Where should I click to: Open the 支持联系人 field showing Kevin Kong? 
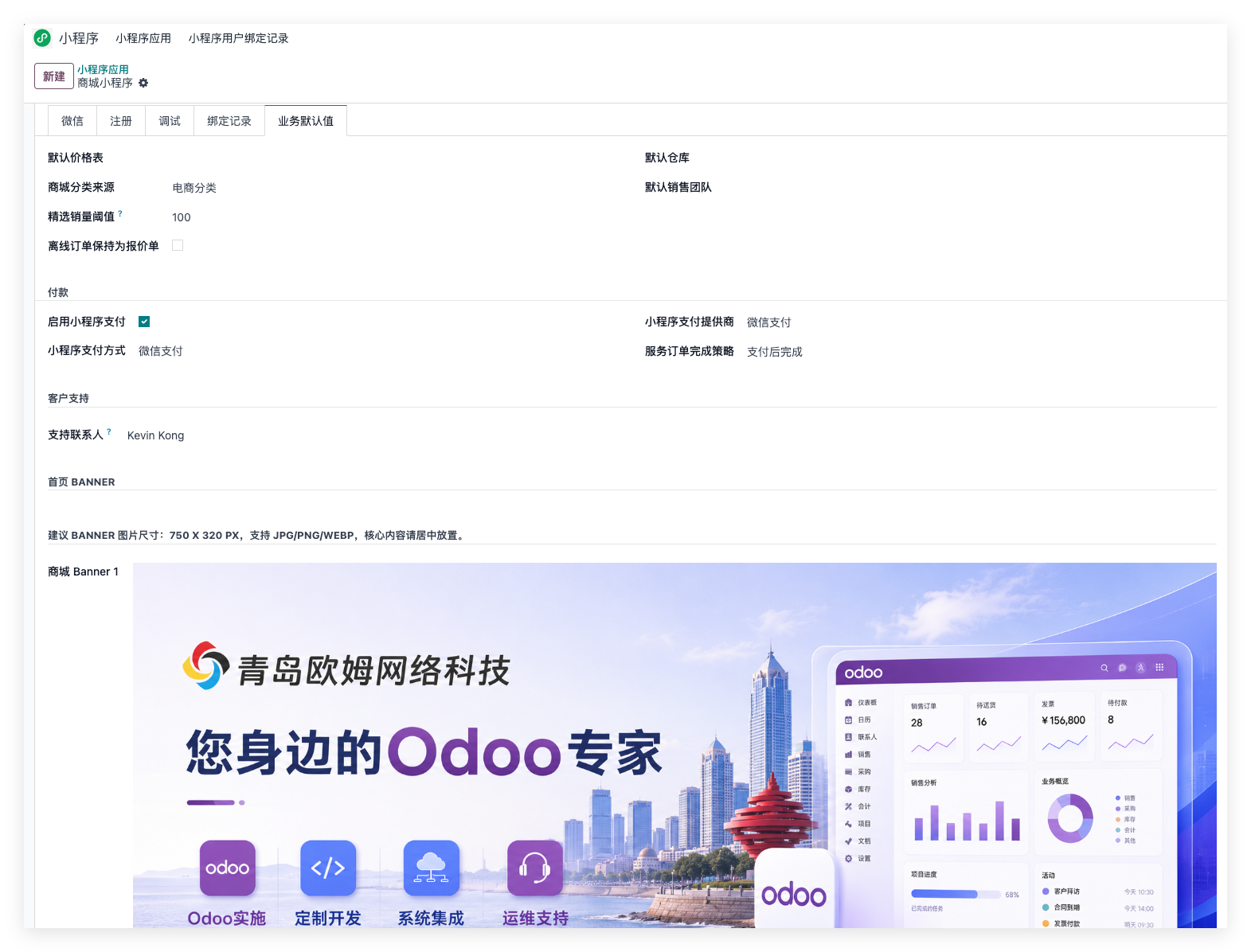pos(156,435)
